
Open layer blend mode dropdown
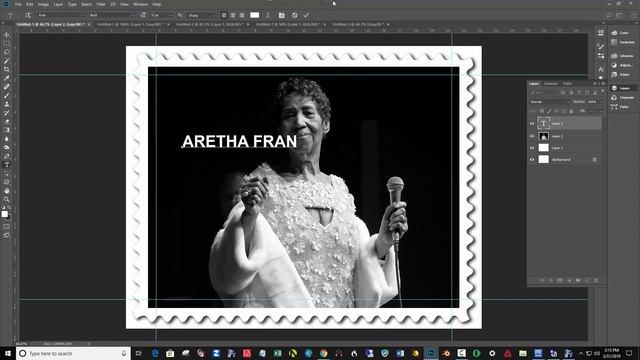[549, 102]
